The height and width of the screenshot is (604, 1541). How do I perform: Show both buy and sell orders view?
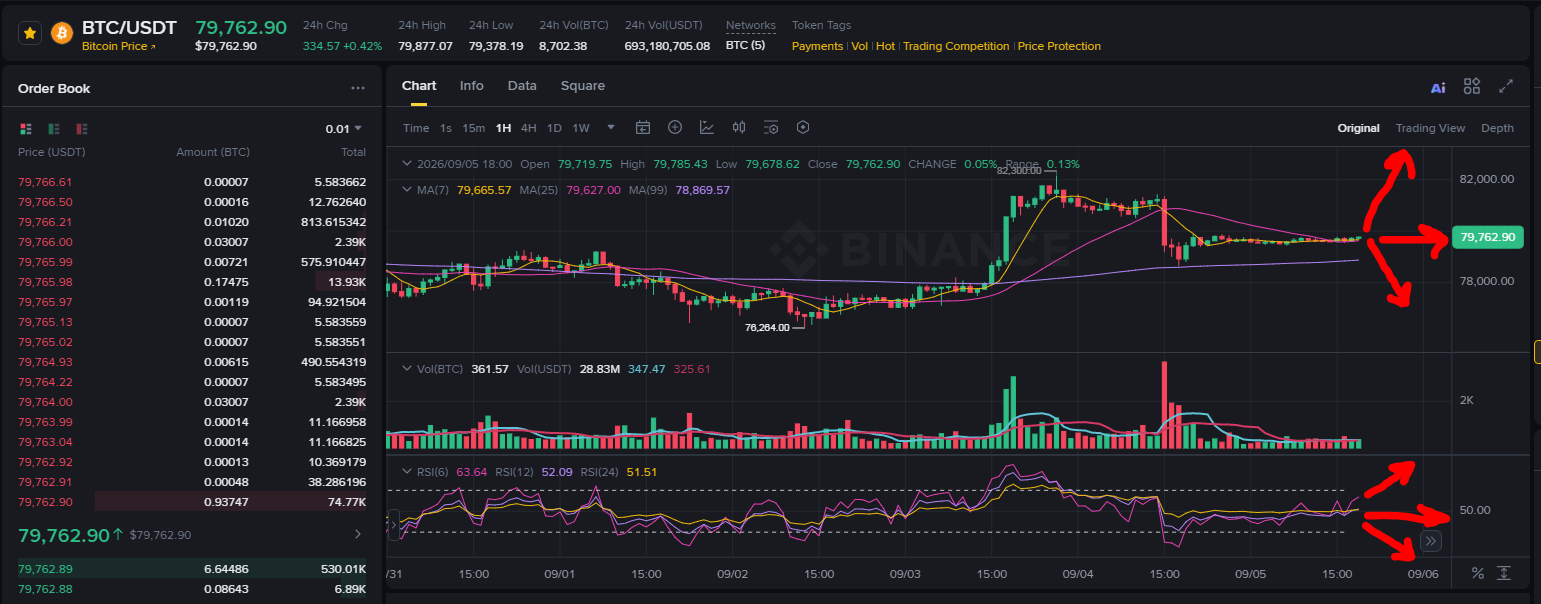coord(26,129)
